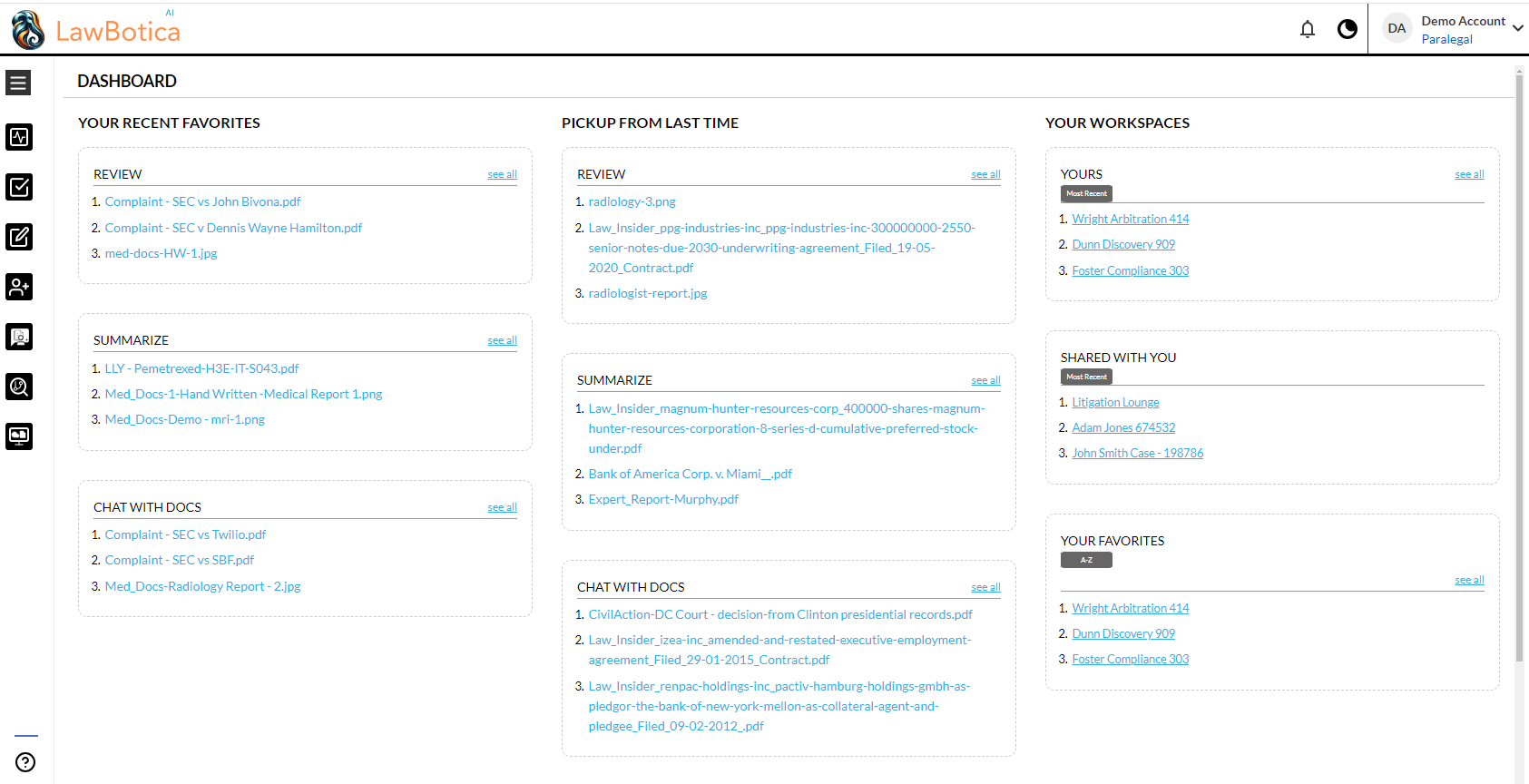1529x784 pixels.
Task: Click the LawBotica logo
Action: point(96,30)
